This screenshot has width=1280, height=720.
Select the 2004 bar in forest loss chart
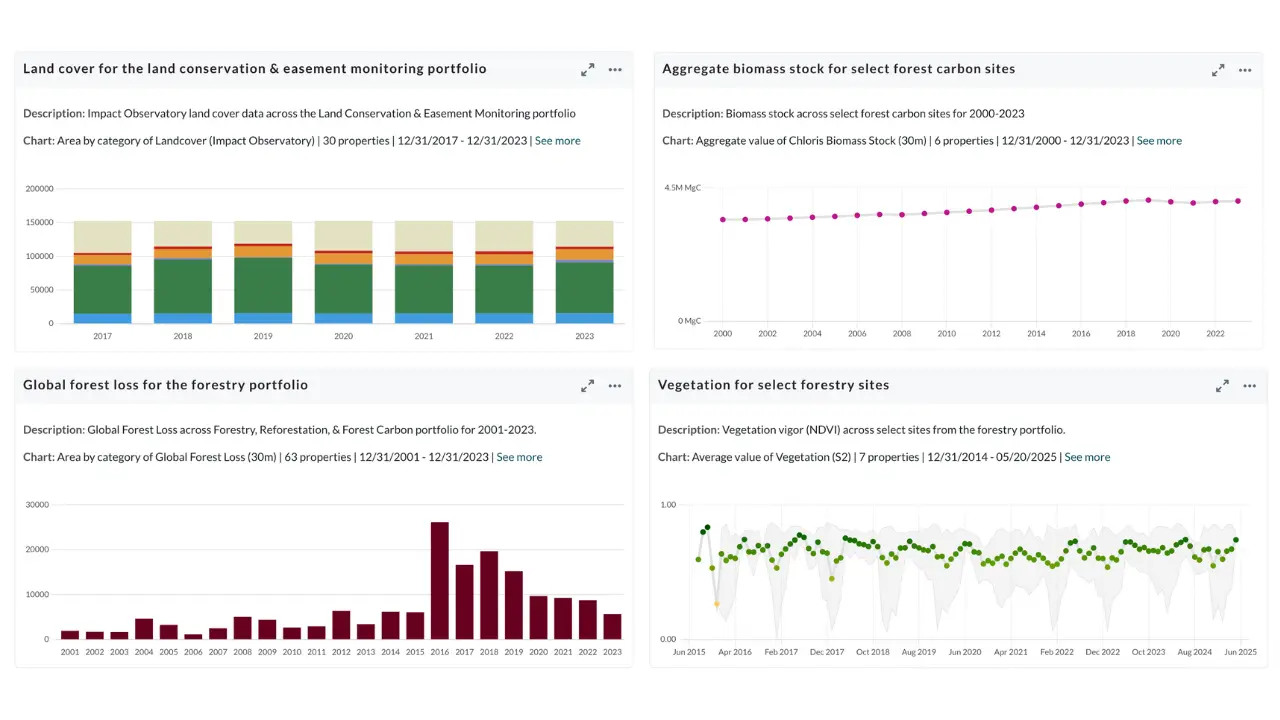click(144, 629)
